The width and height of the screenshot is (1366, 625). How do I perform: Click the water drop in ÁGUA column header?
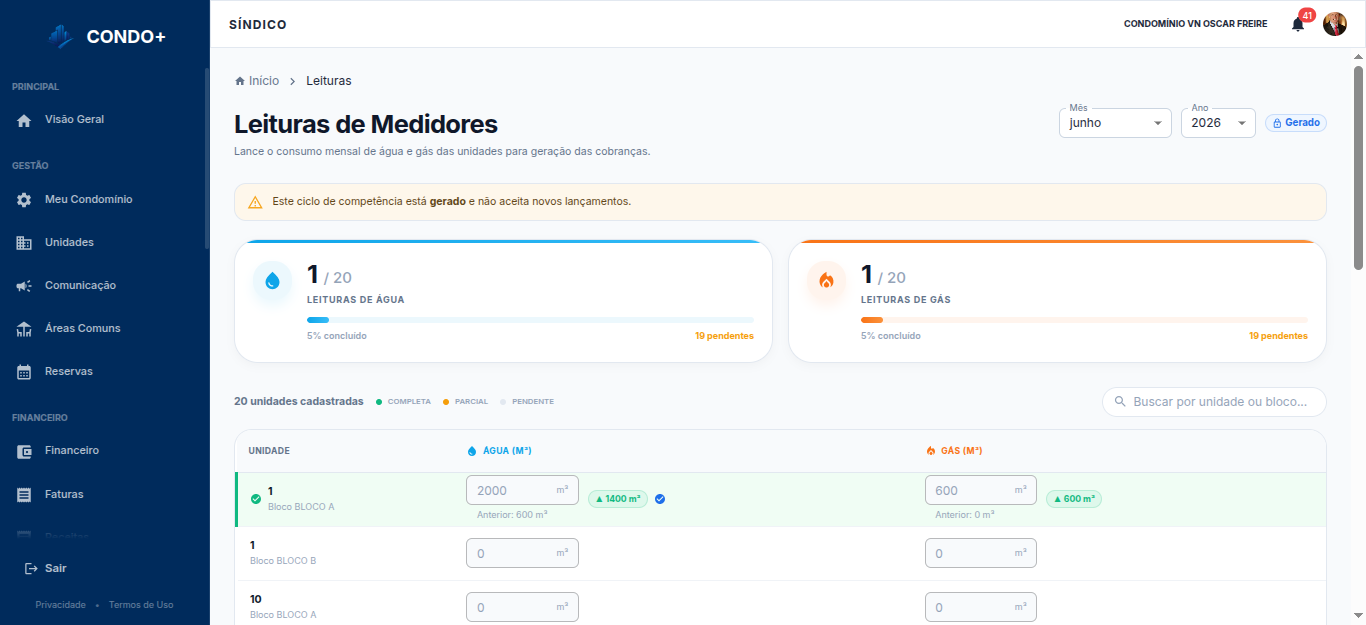coord(472,451)
